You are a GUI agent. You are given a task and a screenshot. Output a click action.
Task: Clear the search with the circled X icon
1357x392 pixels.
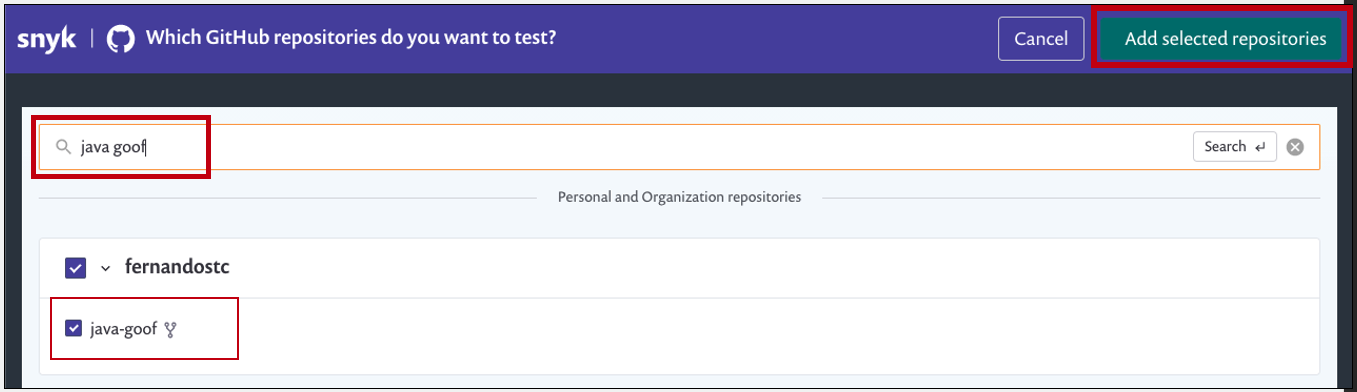click(1295, 147)
